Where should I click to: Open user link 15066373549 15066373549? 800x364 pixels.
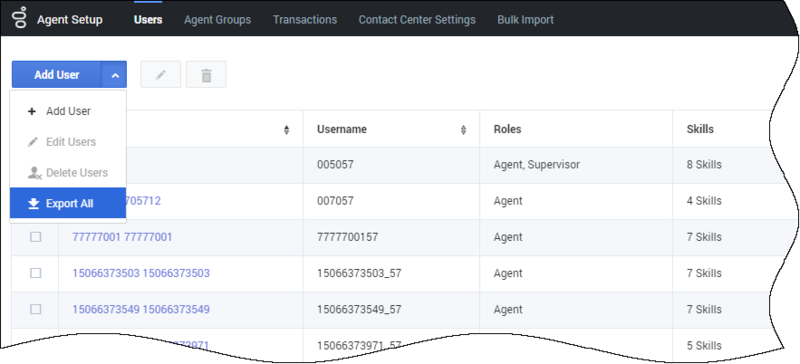(x=141, y=309)
